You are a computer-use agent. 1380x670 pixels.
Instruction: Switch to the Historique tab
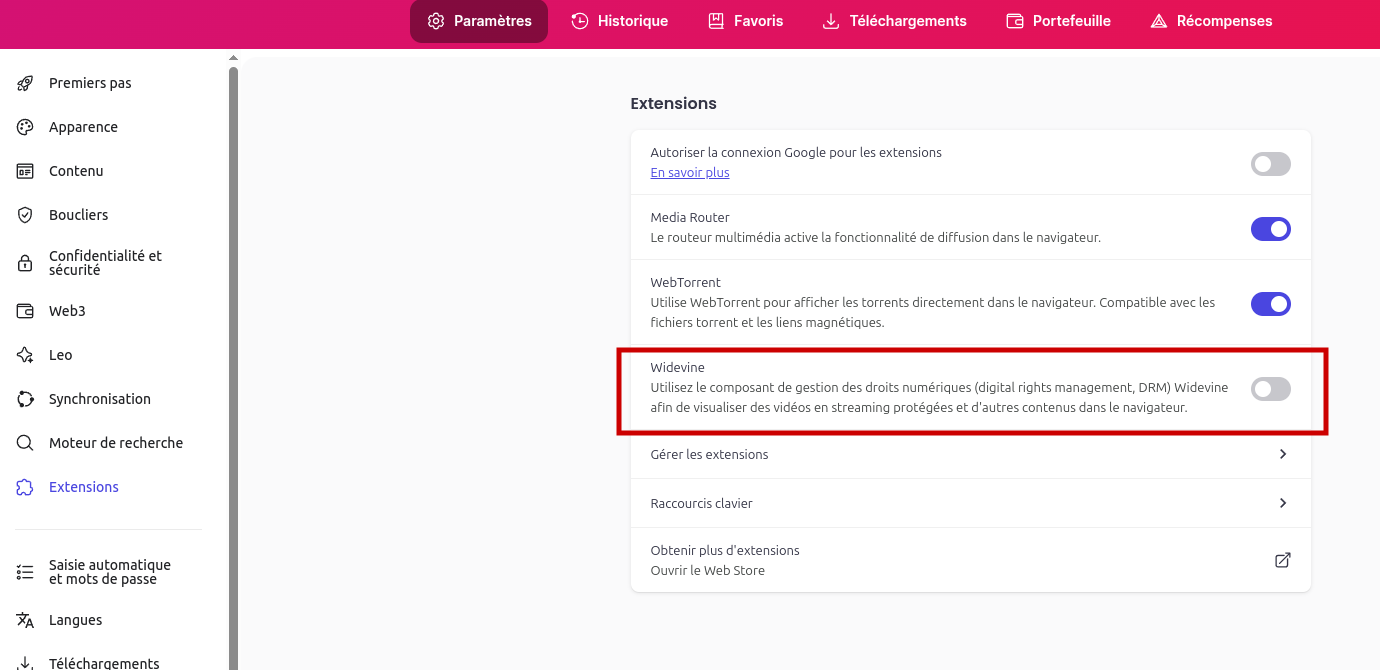(620, 21)
